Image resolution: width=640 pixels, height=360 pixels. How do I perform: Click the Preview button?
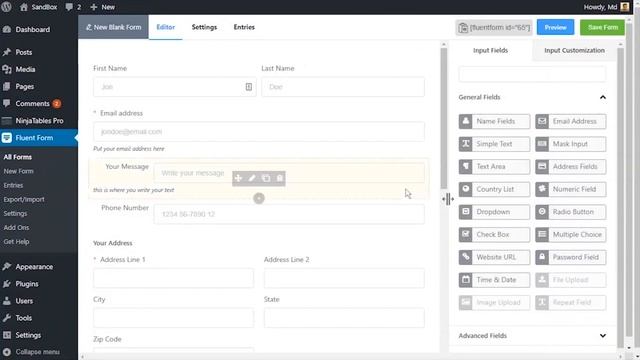555,27
